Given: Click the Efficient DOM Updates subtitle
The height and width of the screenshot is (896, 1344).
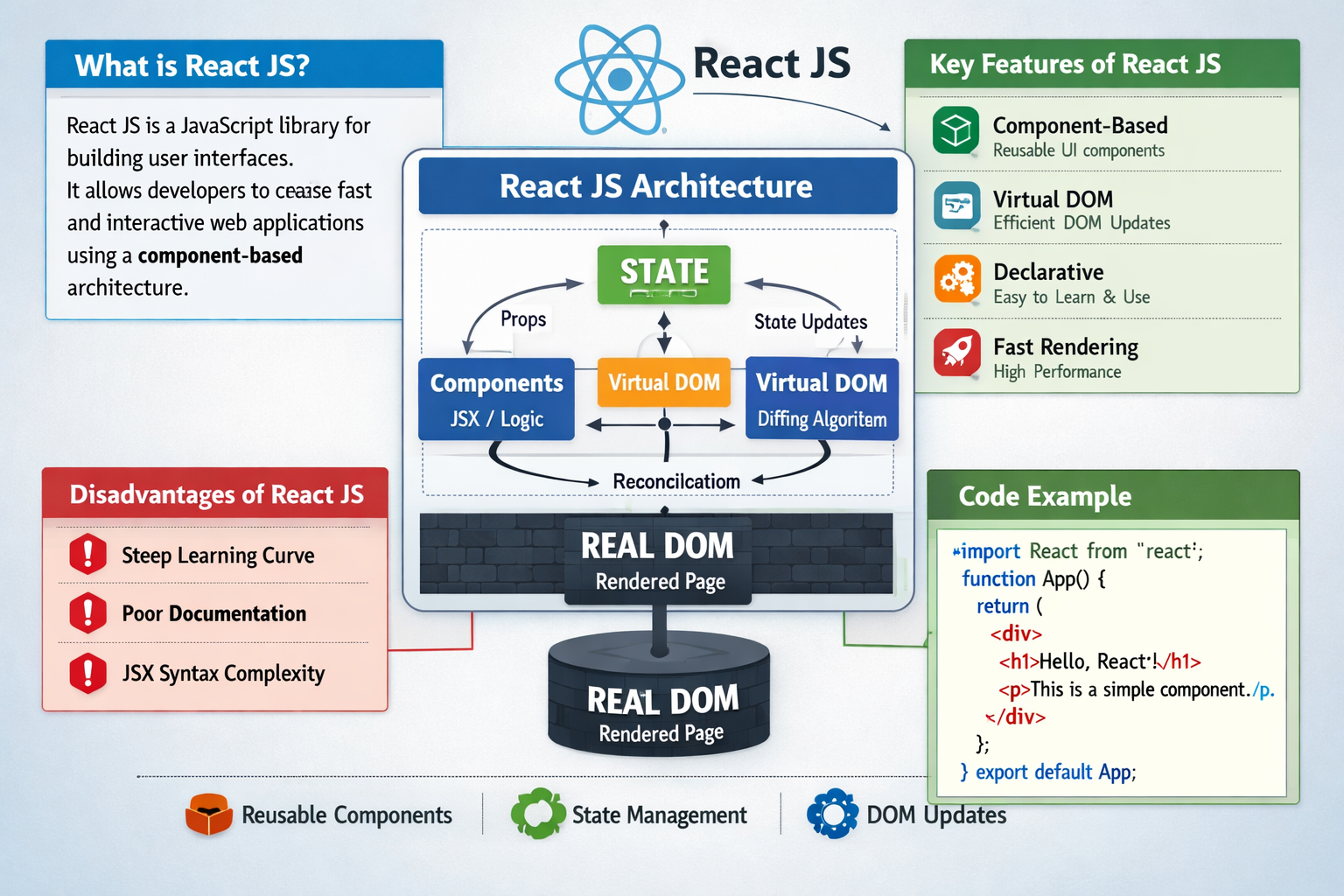Looking at the screenshot, I should 1081,223.
